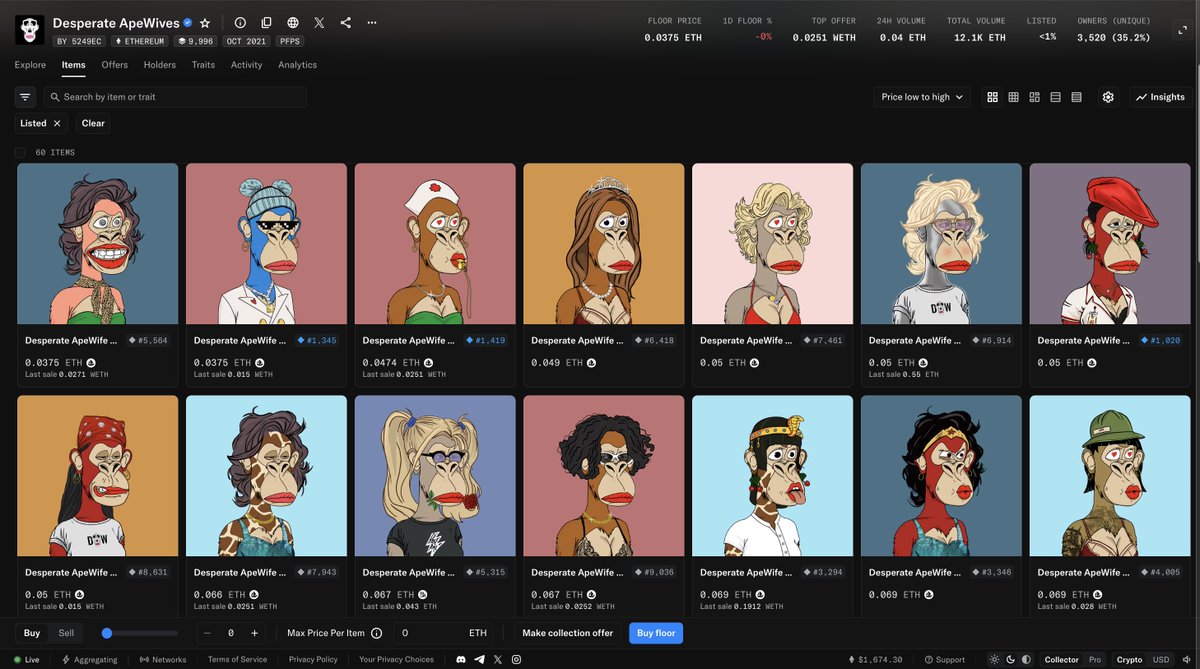Switch to list row view
The width and height of the screenshot is (1200, 669).
point(1055,97)
